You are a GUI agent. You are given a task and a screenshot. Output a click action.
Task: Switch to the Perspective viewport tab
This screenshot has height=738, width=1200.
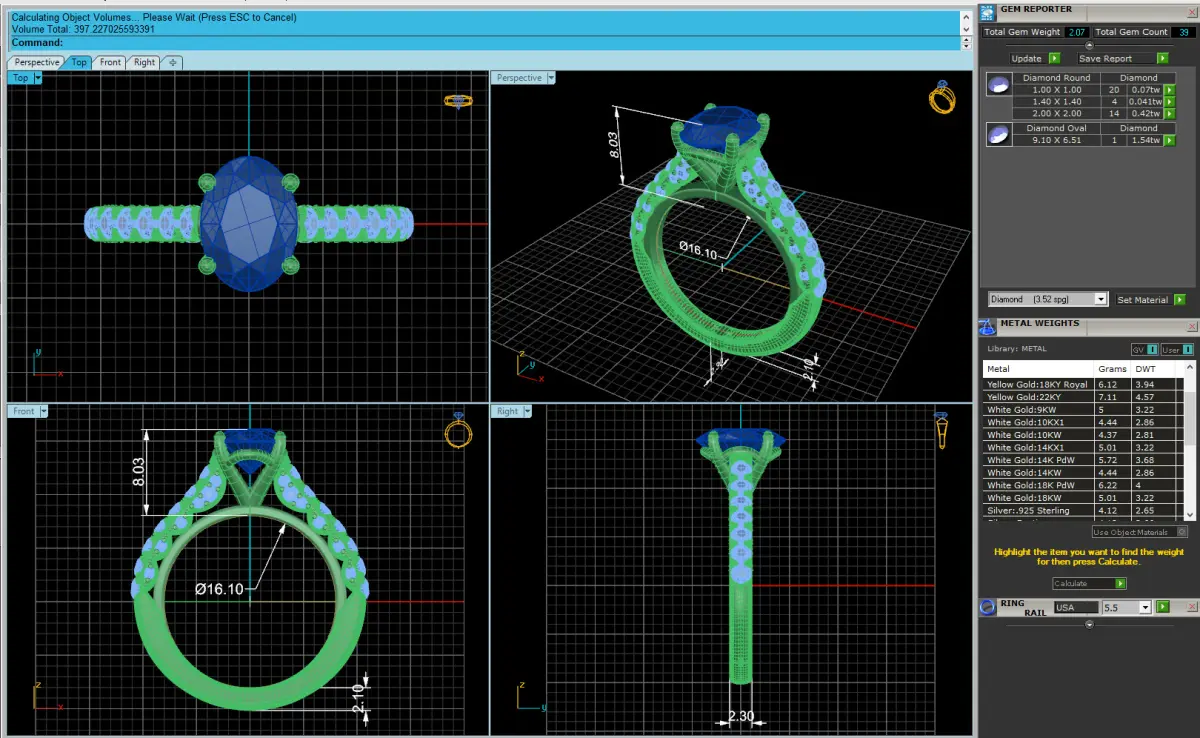point(37,62)
